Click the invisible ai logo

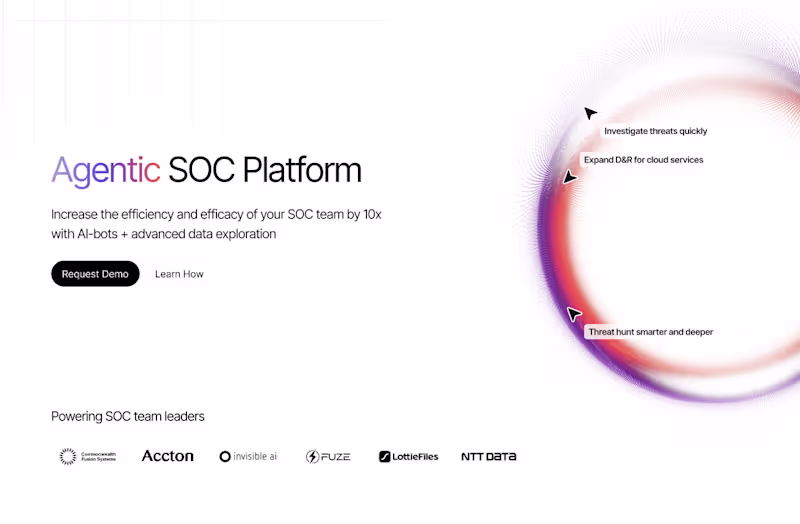(248, 456)
